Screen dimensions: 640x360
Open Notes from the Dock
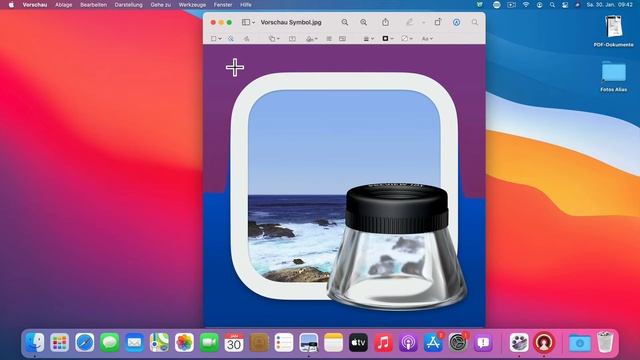[333, 342]
